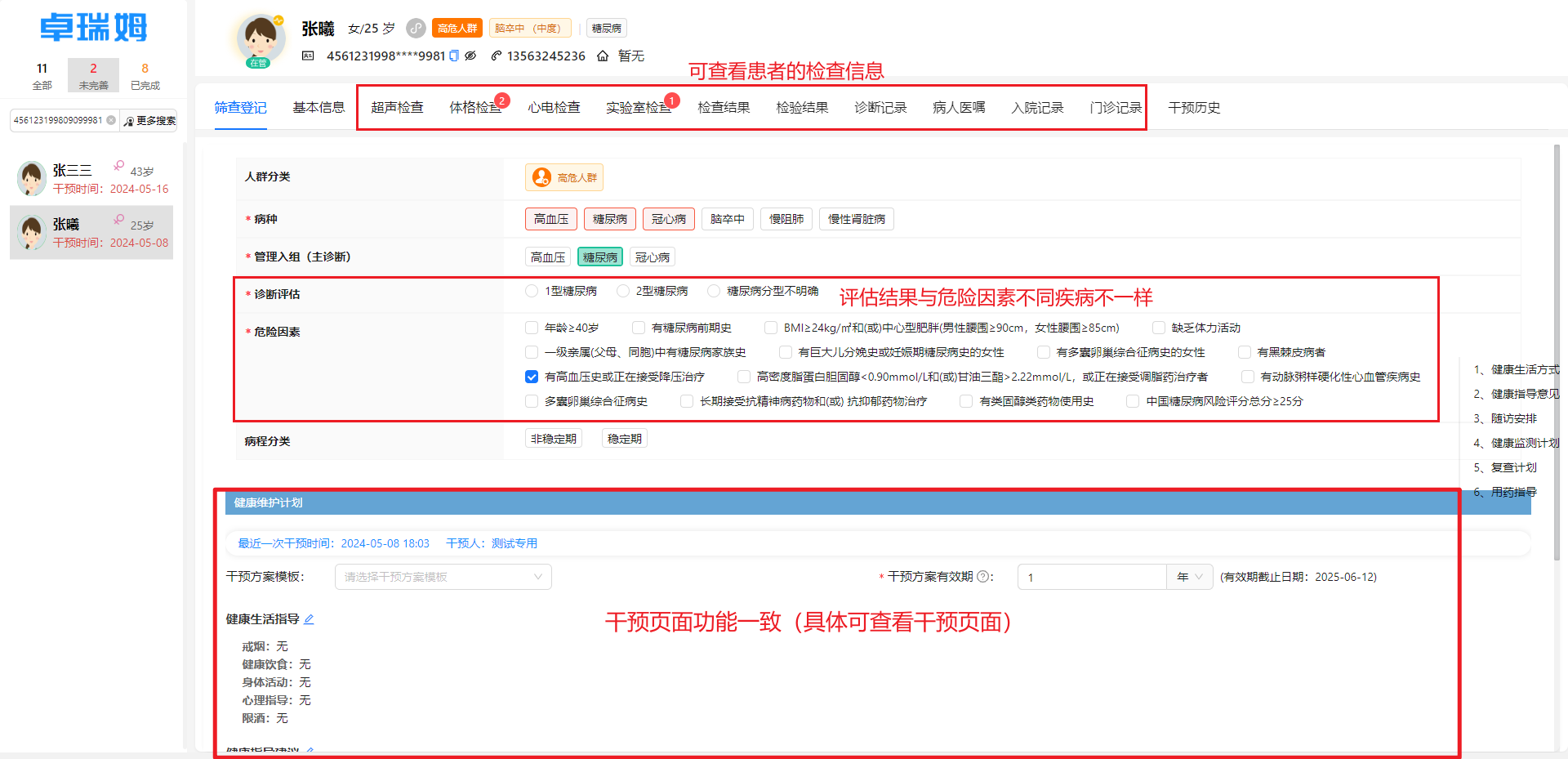The image size is (1568, 759).
Task: Select the 冠心病 disease tag
Action: tap(668, 218)
